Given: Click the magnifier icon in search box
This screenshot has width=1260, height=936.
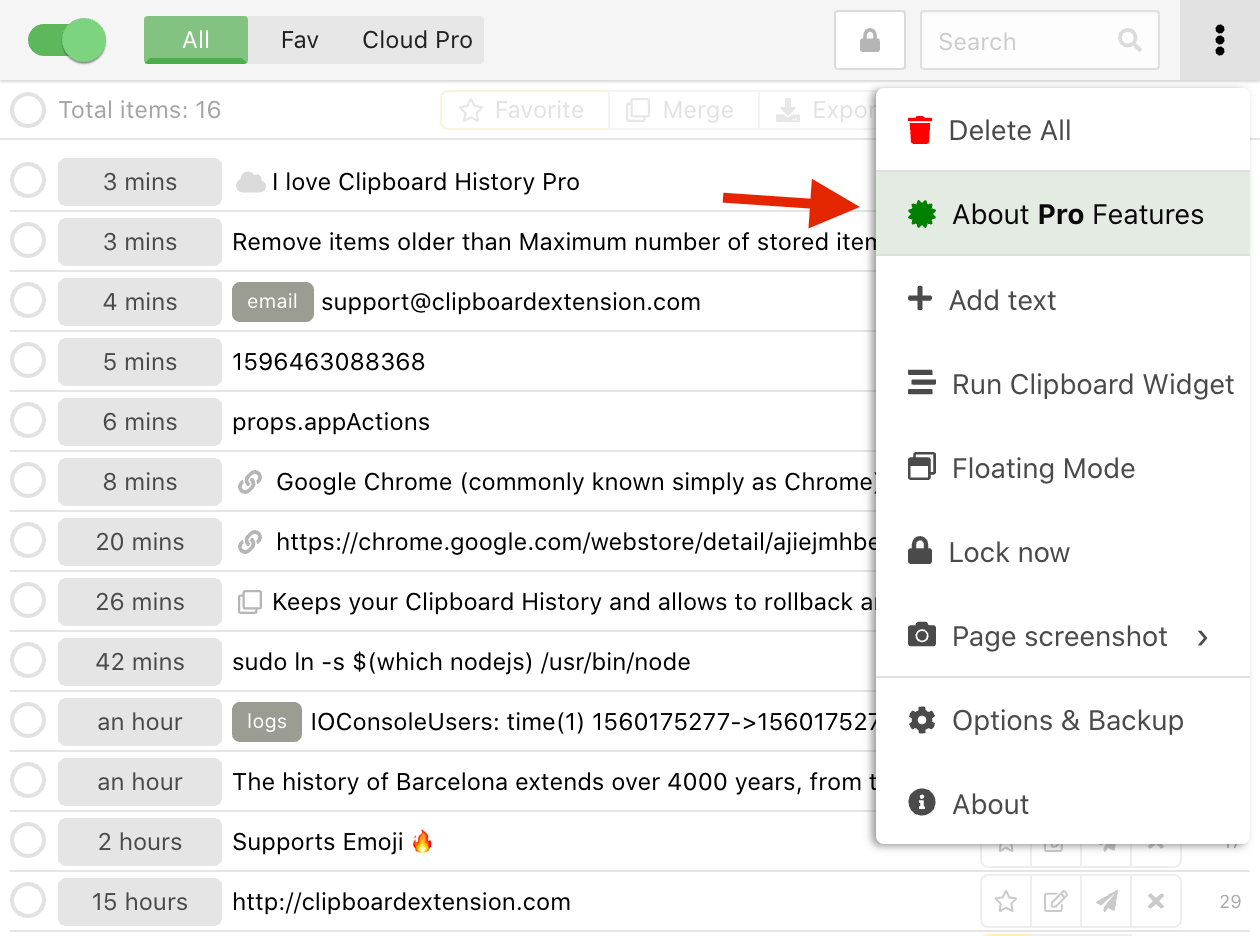Looking at the screenshot, I should tap(1130, 40).
